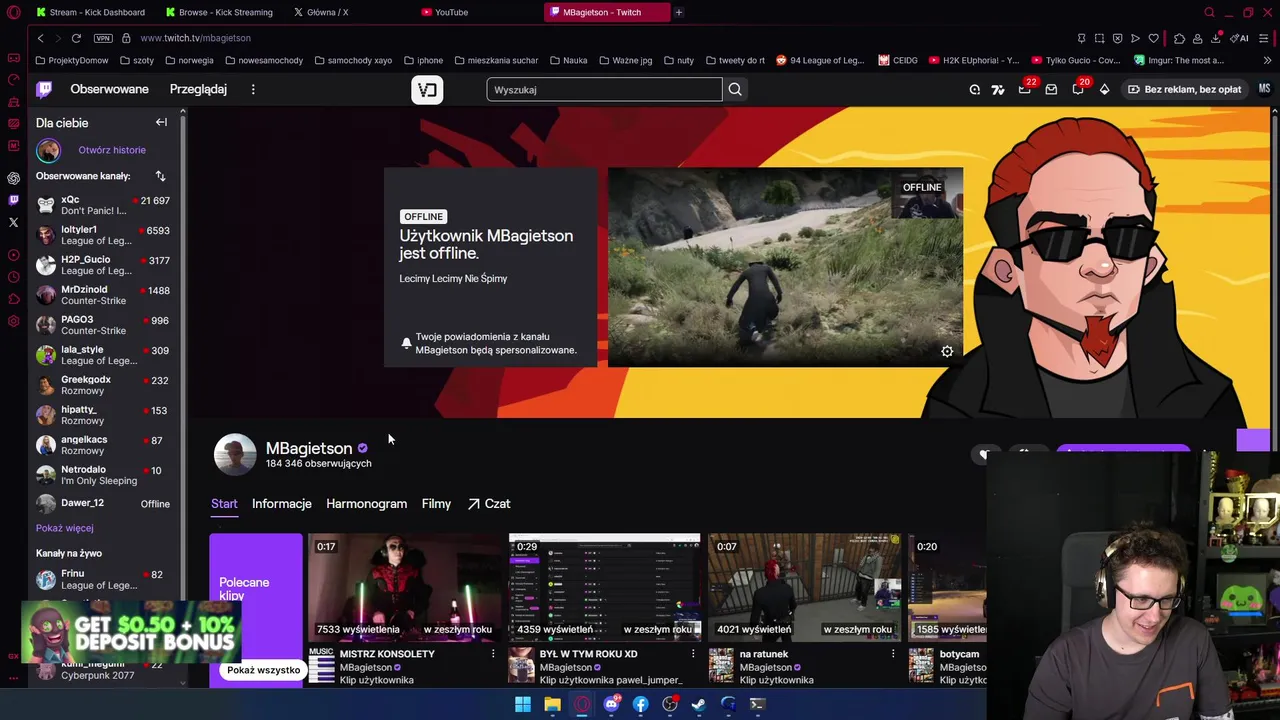Click the address bar URL

pyautogui.click(x=195, y=38)
